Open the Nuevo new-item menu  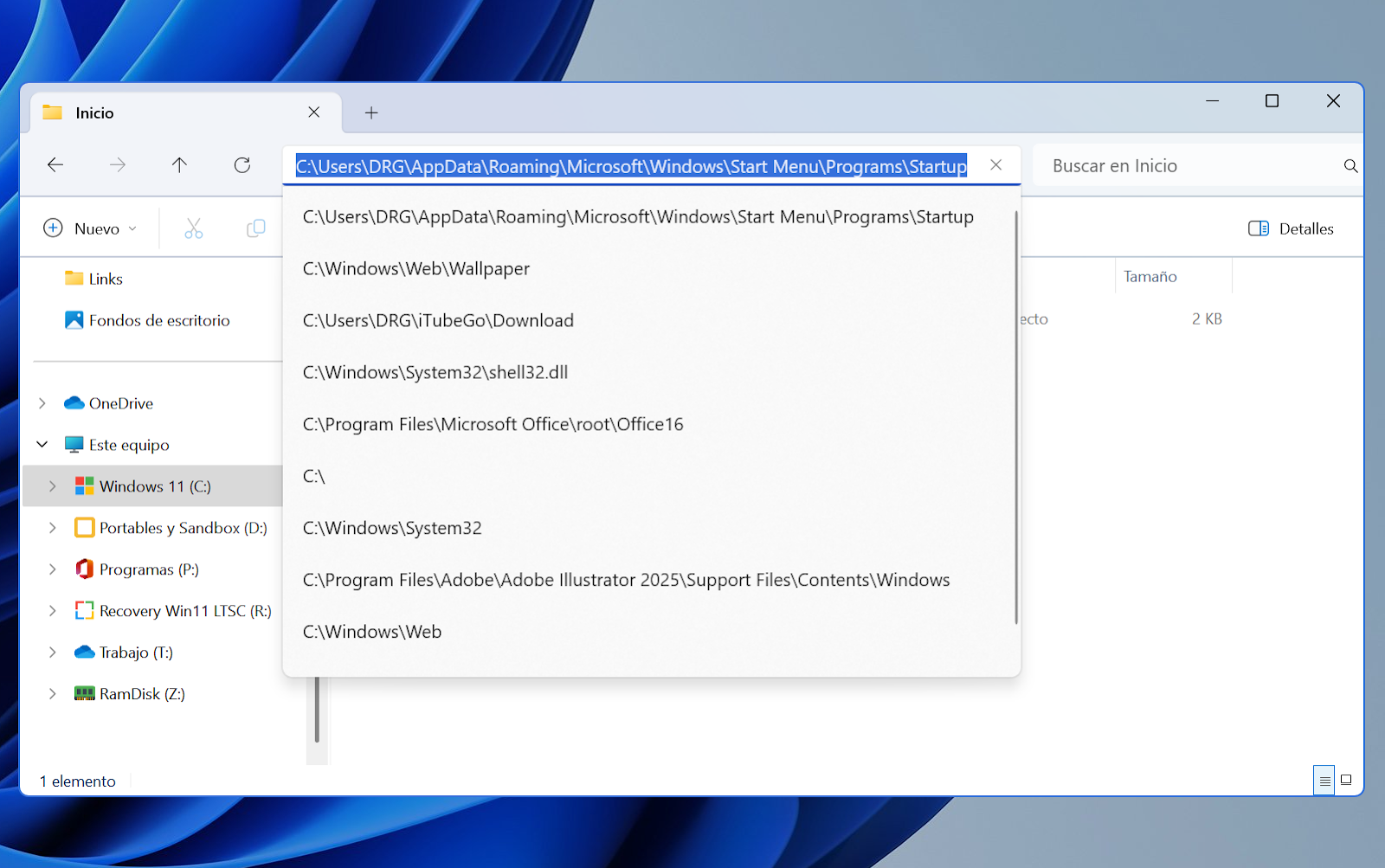coord(90,228)
